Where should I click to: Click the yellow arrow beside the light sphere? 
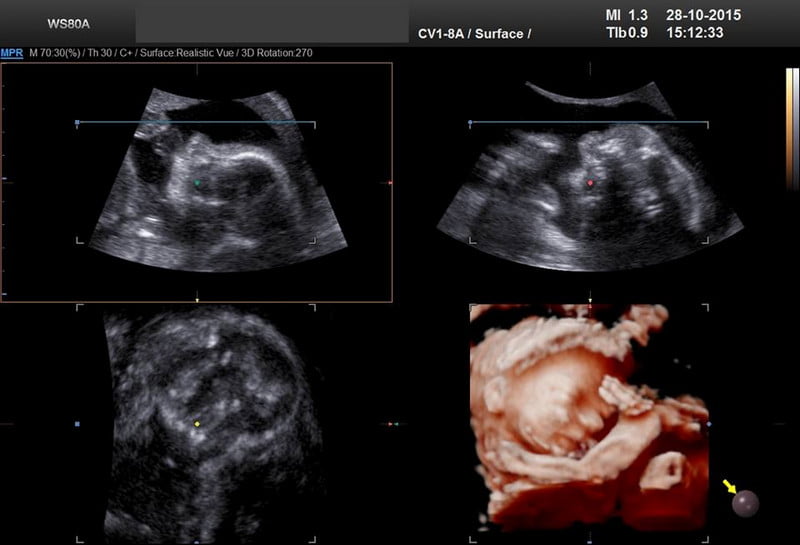pos(729,487)
